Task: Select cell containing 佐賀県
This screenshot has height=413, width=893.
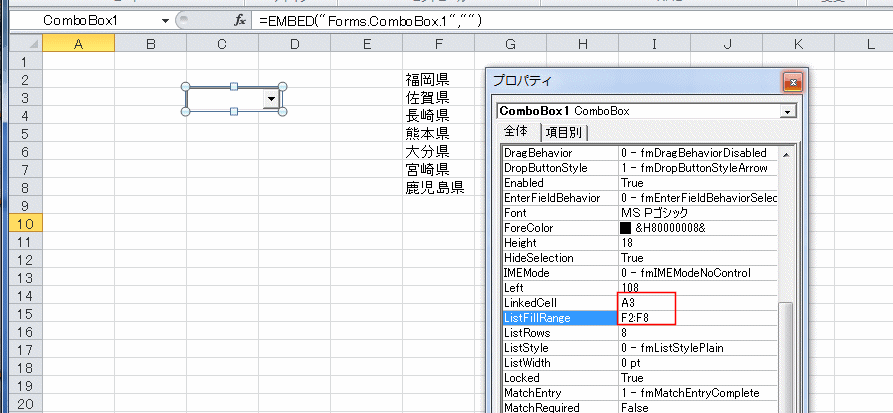Action: coord(438,97)
